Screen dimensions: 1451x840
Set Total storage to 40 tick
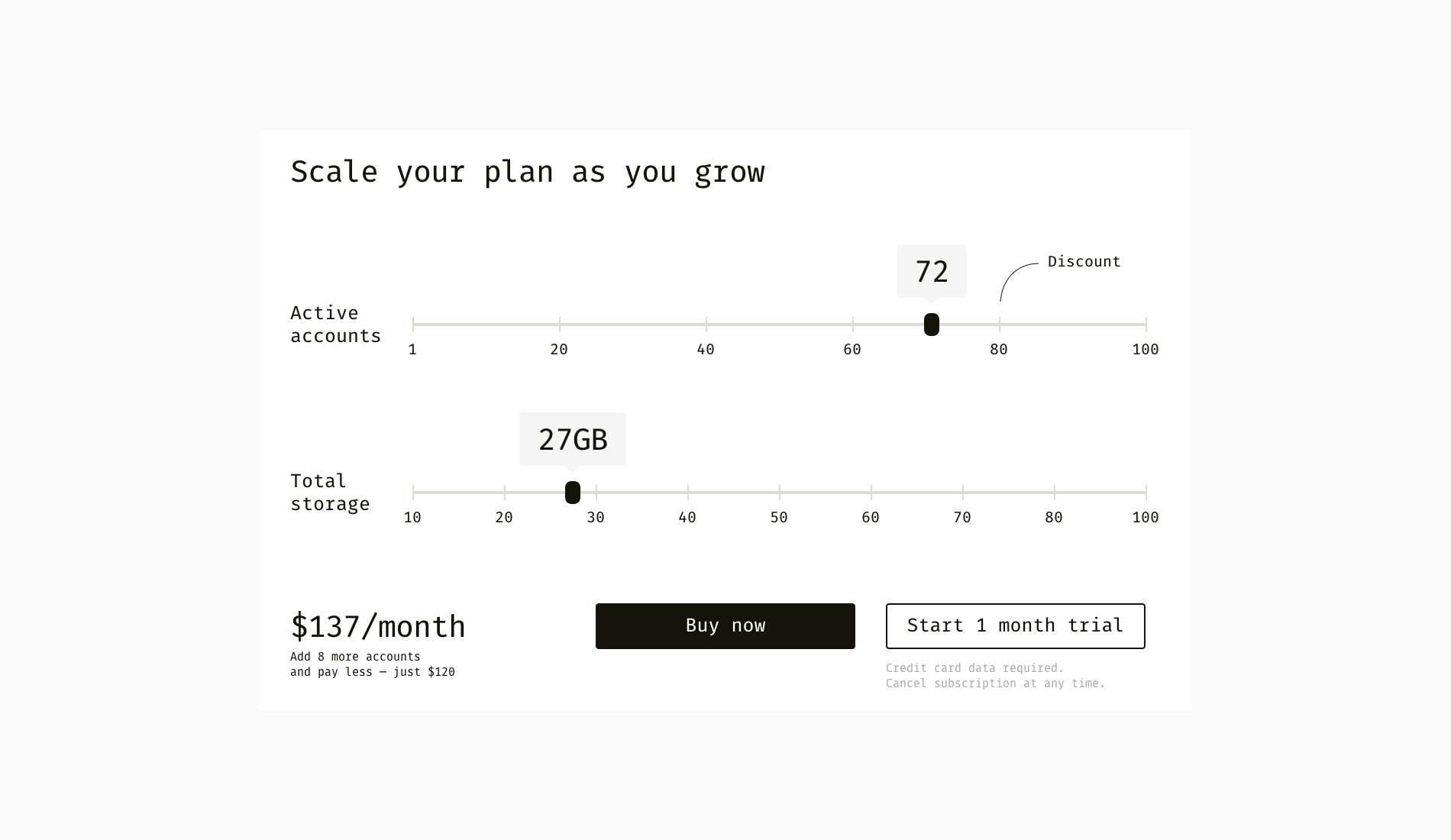point(688,493)
